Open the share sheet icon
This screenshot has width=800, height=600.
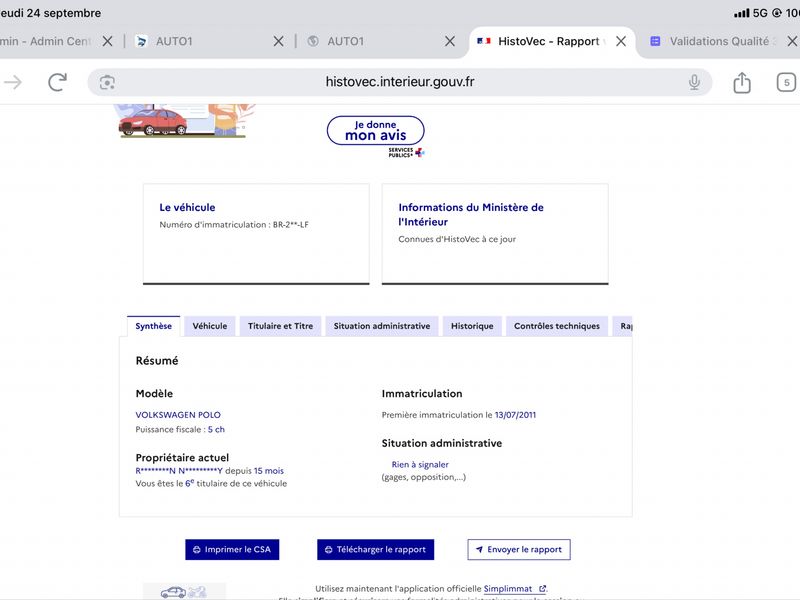tap(742, 82)
